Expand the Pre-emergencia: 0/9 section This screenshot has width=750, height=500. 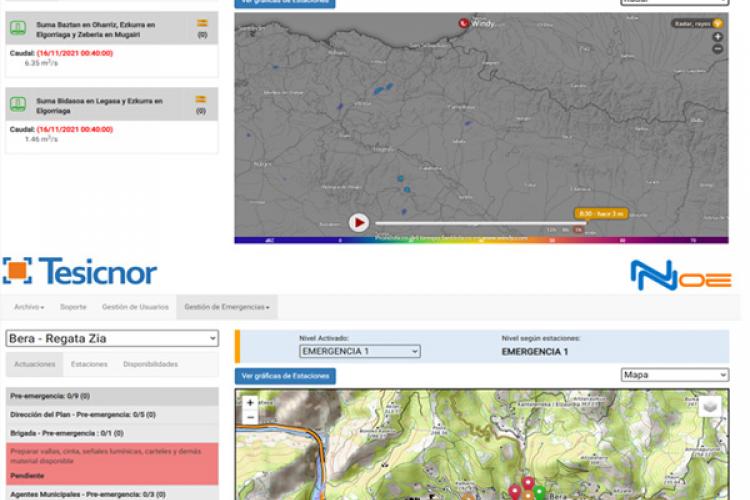click(112, 396)
